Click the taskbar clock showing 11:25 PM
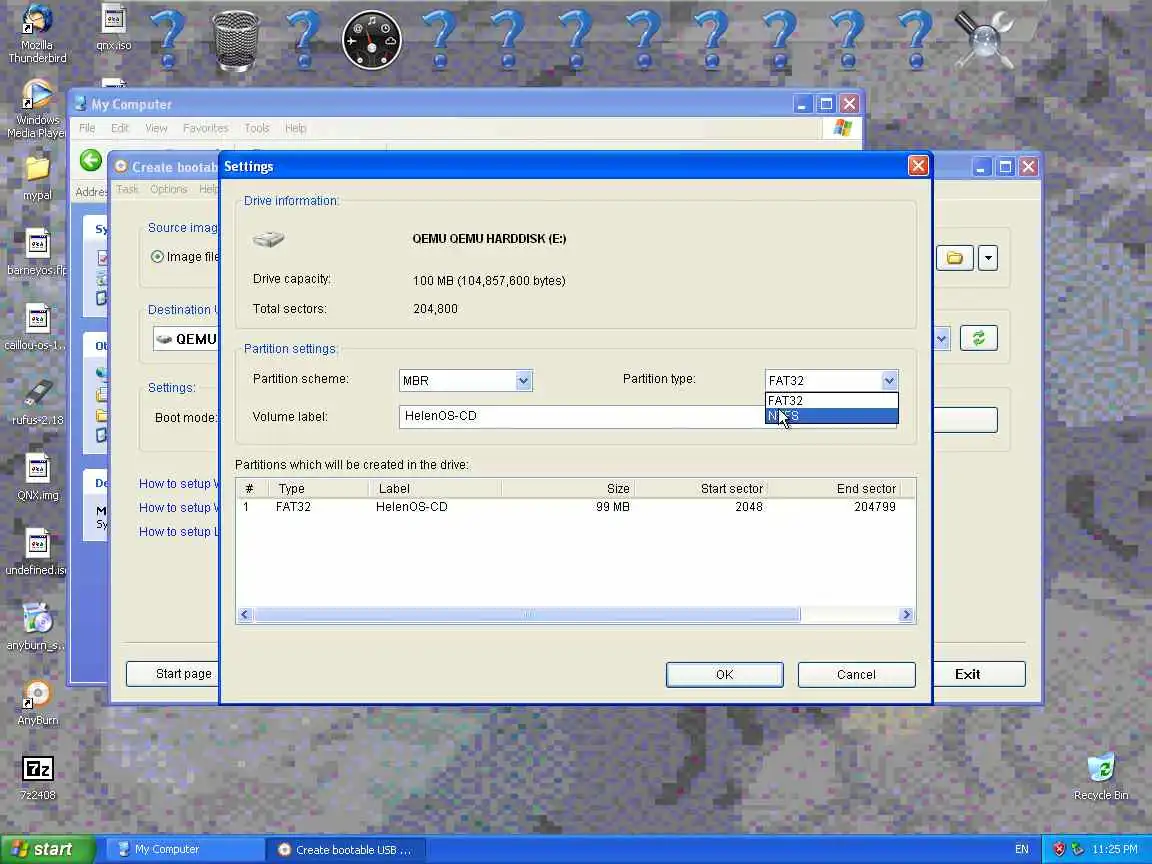 pyautogui.click(x=1115, y=849)
